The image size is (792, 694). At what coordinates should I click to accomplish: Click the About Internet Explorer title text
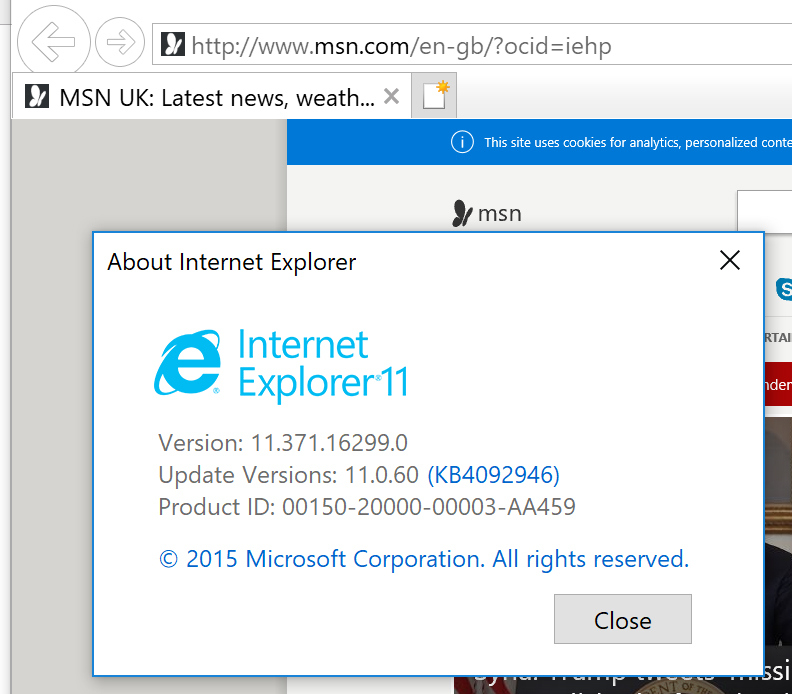pyautogui.click(x=232, y=262)
